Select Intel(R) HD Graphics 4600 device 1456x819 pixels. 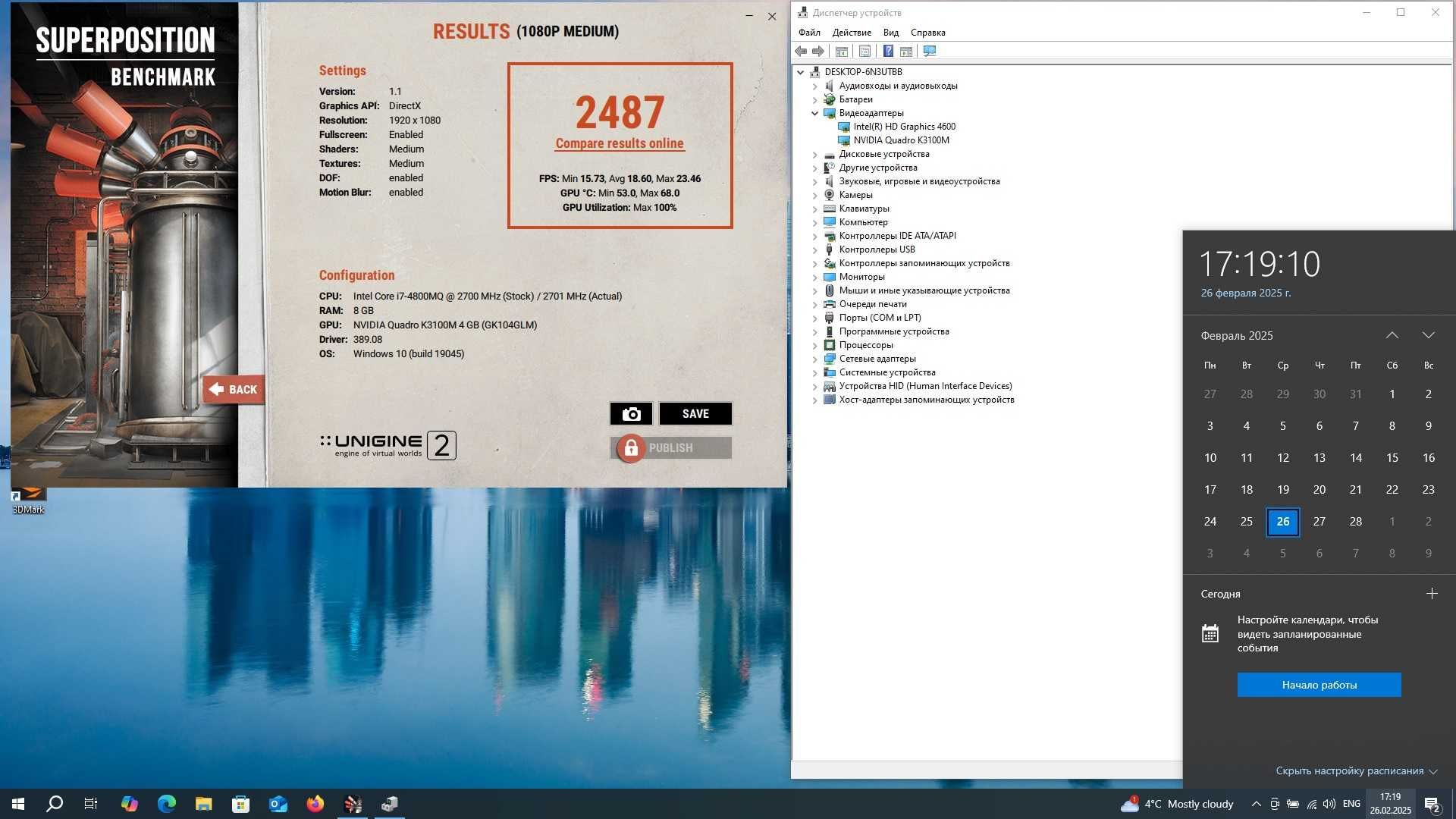[x=904, y=127]
